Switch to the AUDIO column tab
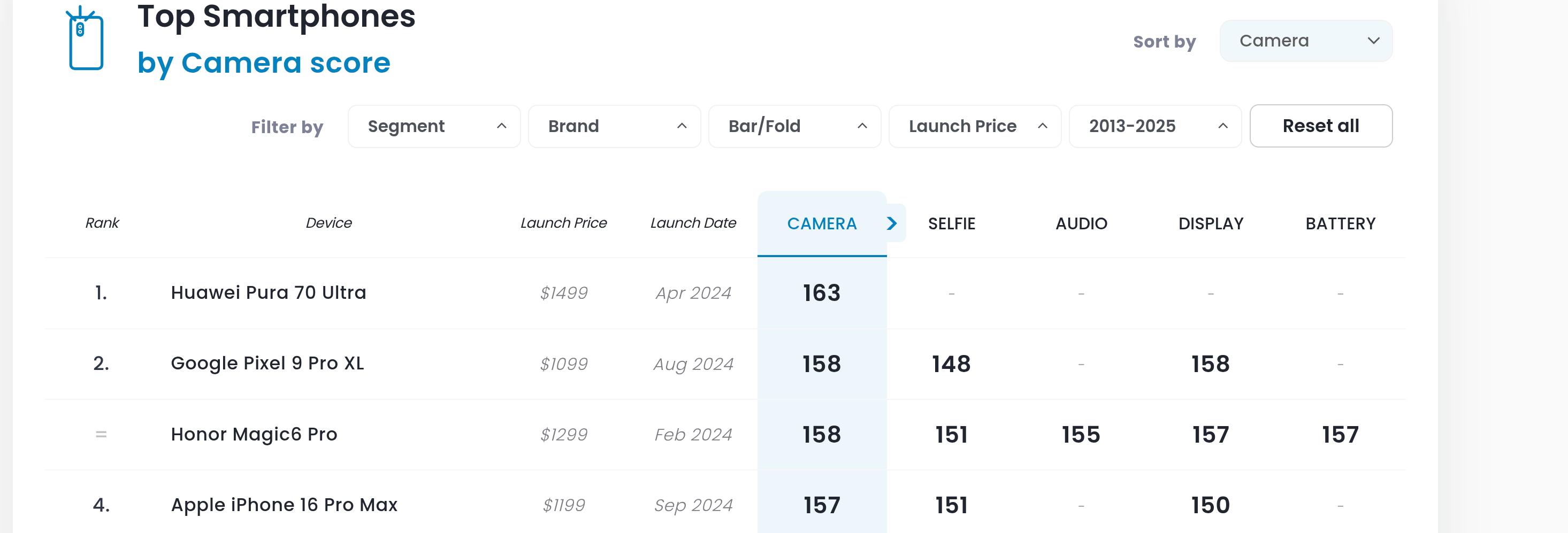1568x533 pixels. tap(1081, 224)
